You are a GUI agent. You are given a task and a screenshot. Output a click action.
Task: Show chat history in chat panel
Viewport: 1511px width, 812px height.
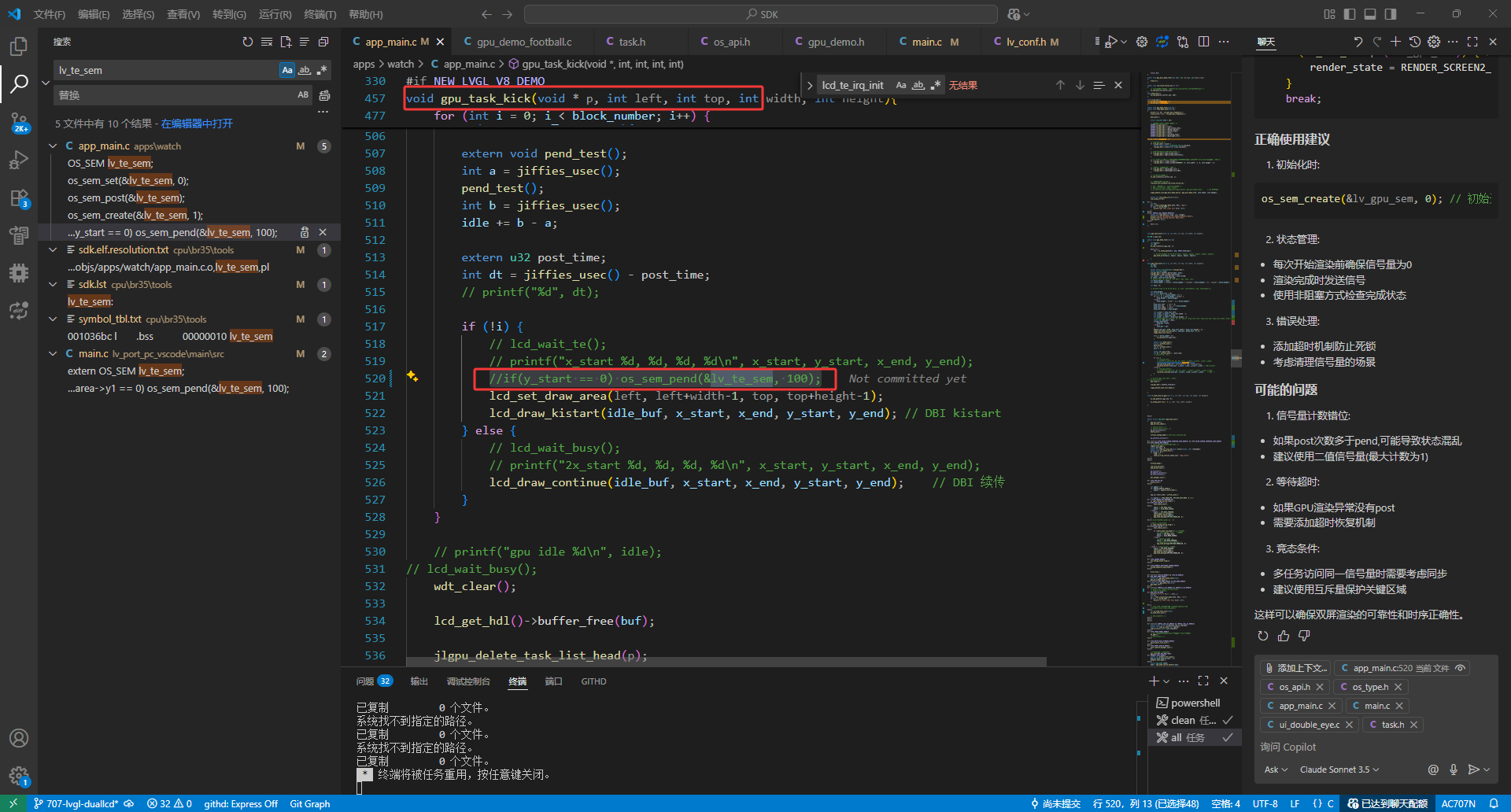pyautogui.click(x=1414, y=42)
